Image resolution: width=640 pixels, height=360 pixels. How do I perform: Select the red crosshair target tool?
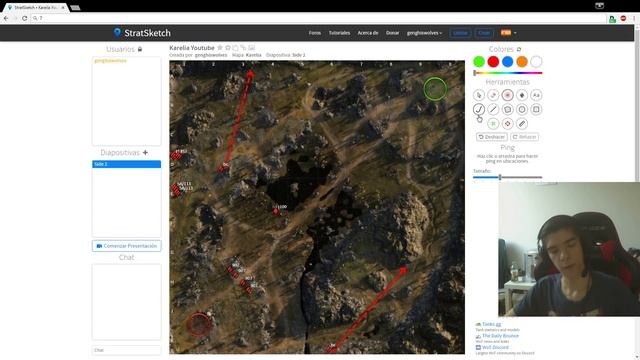coord(507,124)
